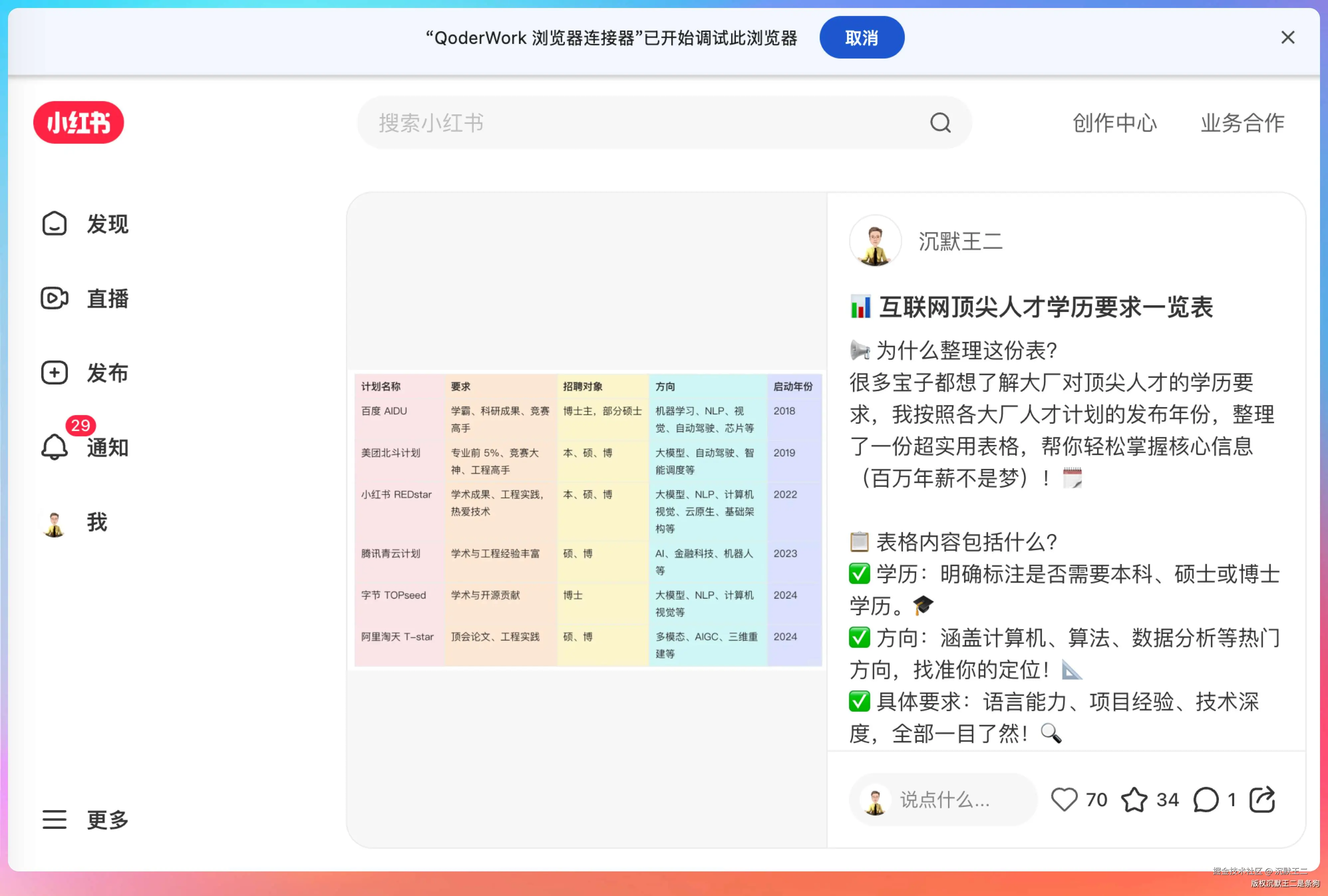Click author name 沉默王二
Viewport: 1328px width, 896px height.
point(960,242)
